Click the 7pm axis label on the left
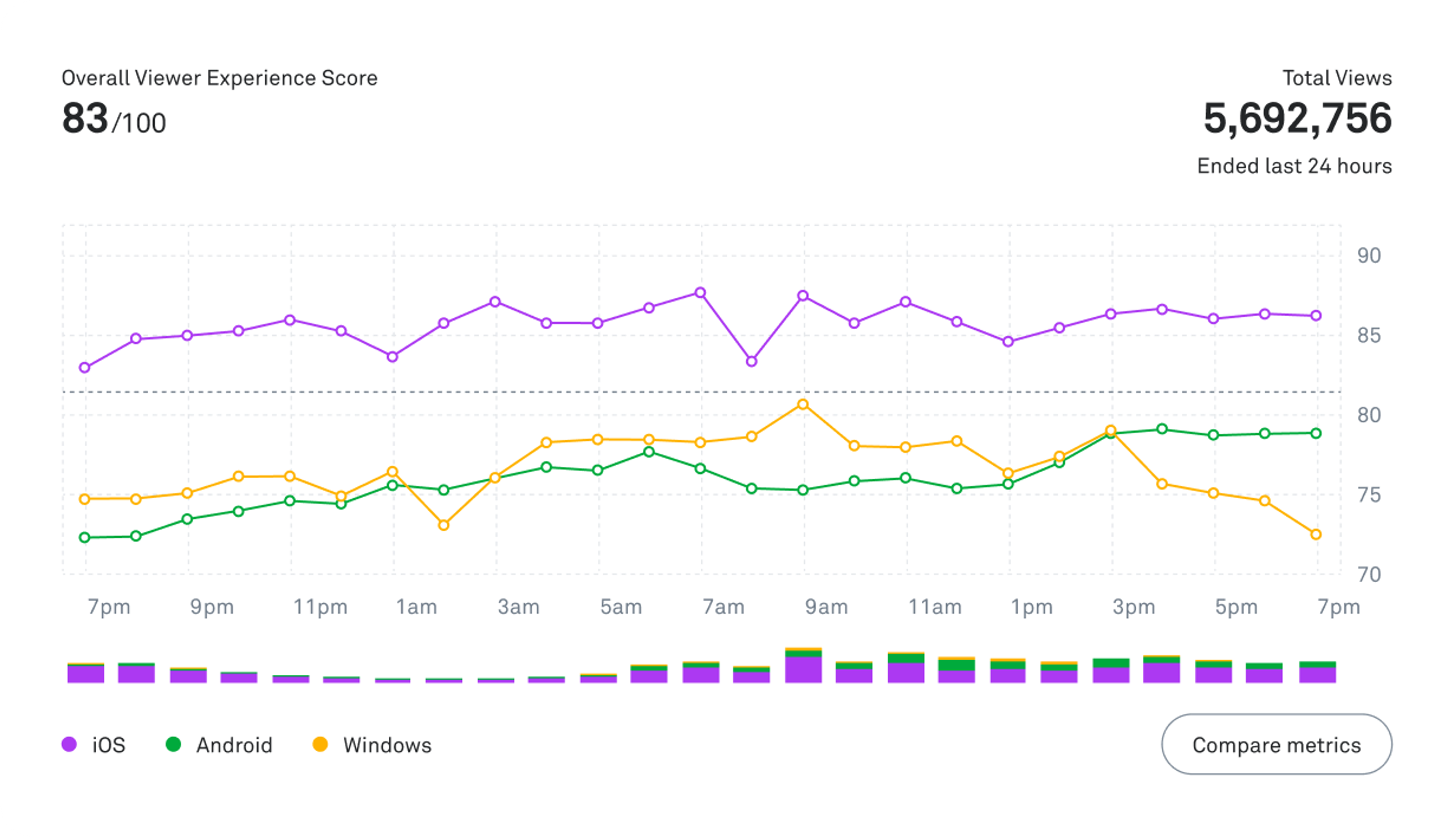This screenshot has height=837, width=1456. (x=109, y=606)
